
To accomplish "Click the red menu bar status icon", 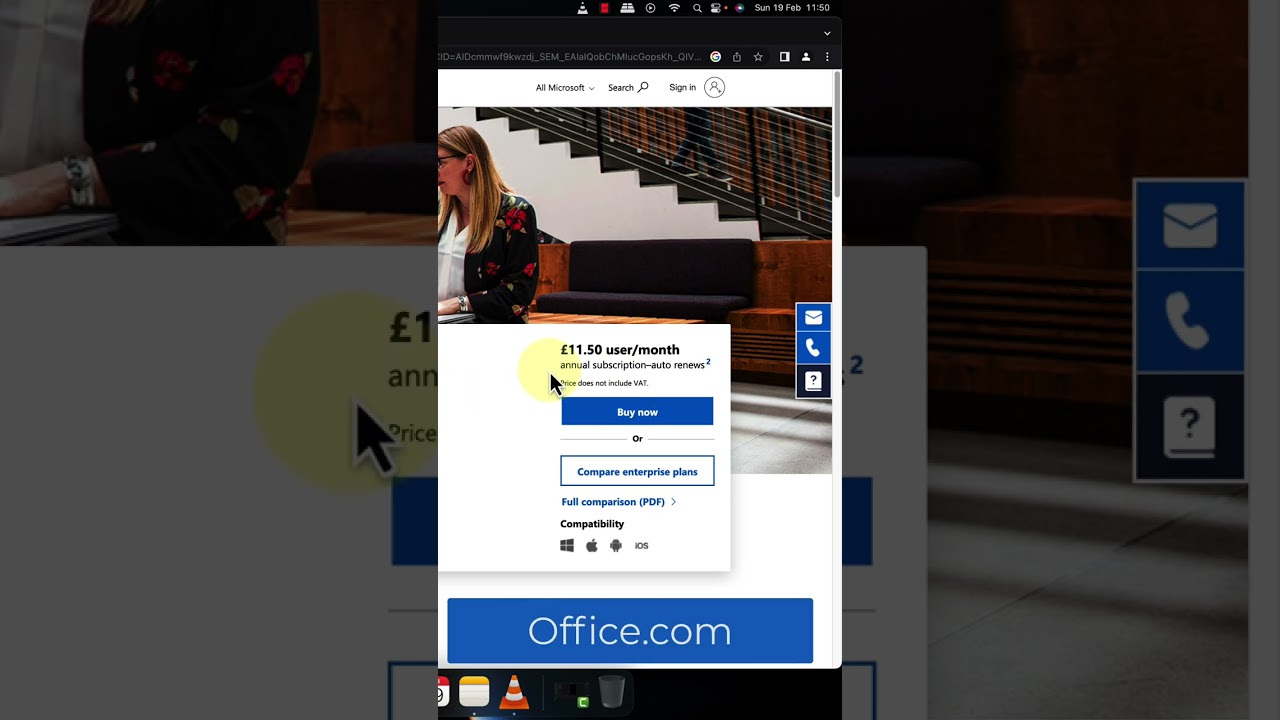I will click(605, 8).
